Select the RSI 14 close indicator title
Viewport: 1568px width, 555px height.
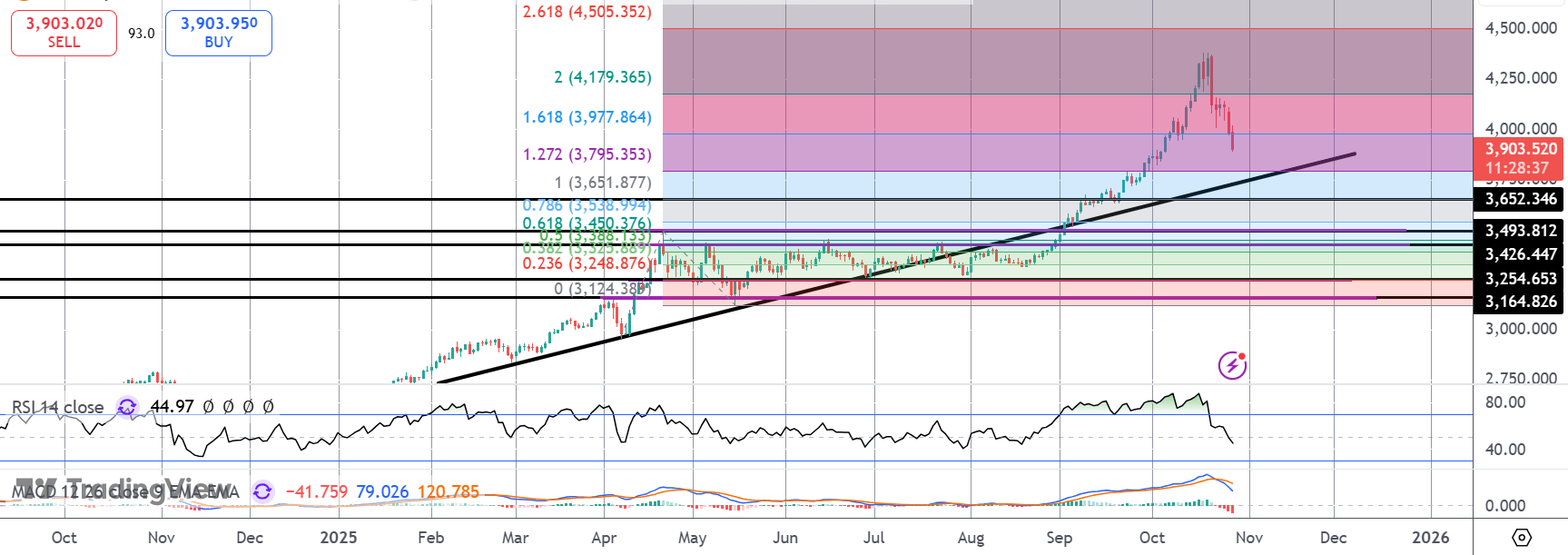(57, 407)
